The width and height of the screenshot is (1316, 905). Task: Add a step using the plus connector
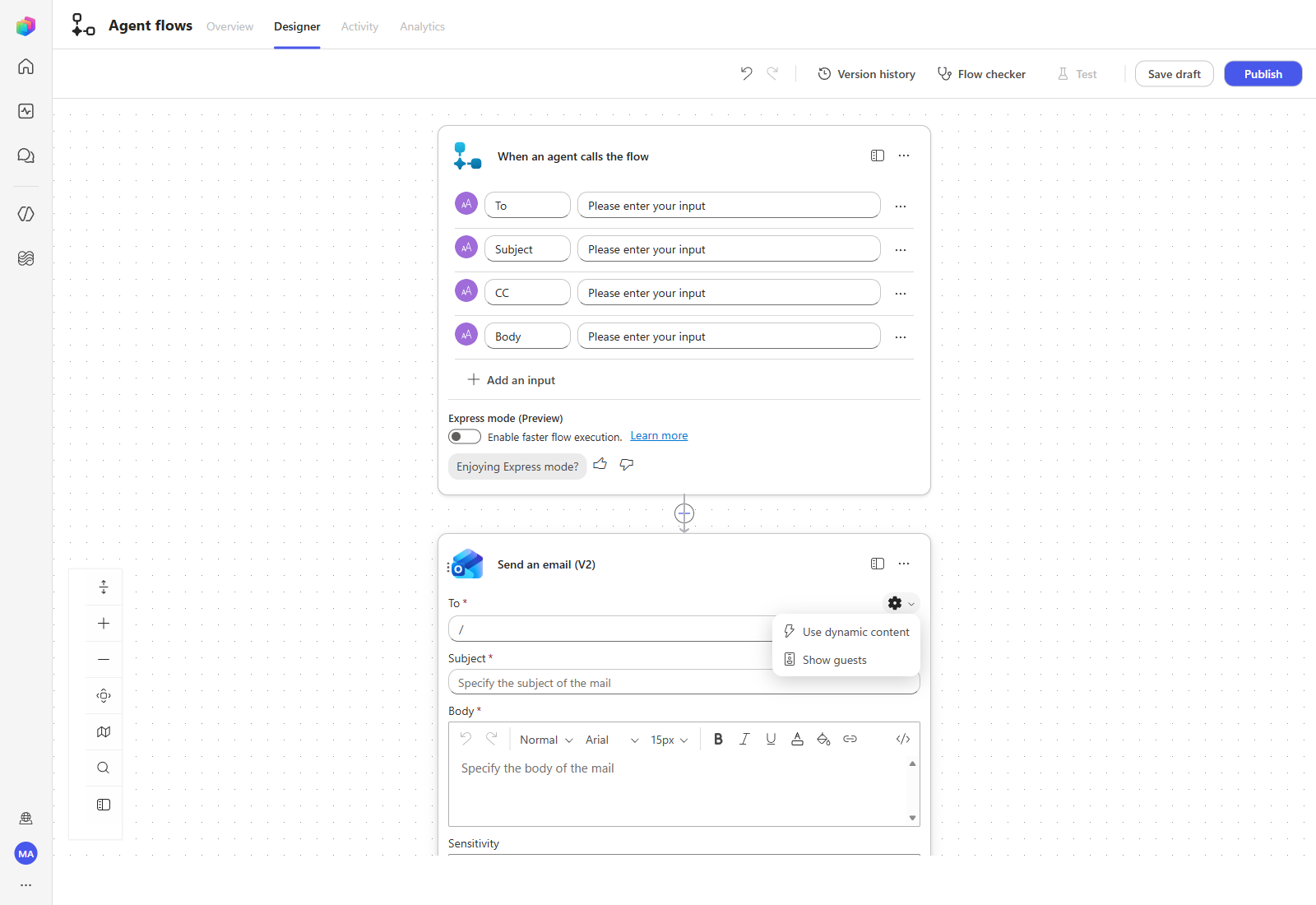pos(684,513)
